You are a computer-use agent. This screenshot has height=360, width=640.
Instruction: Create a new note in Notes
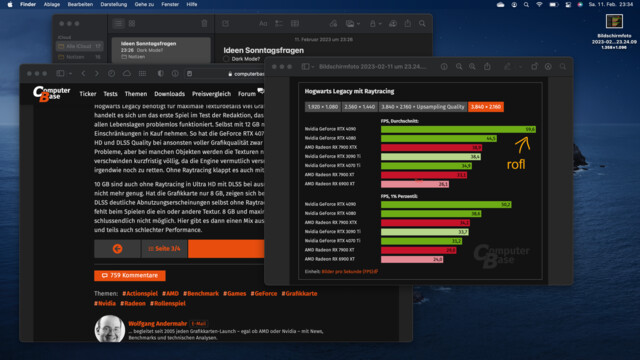(225, 24)
